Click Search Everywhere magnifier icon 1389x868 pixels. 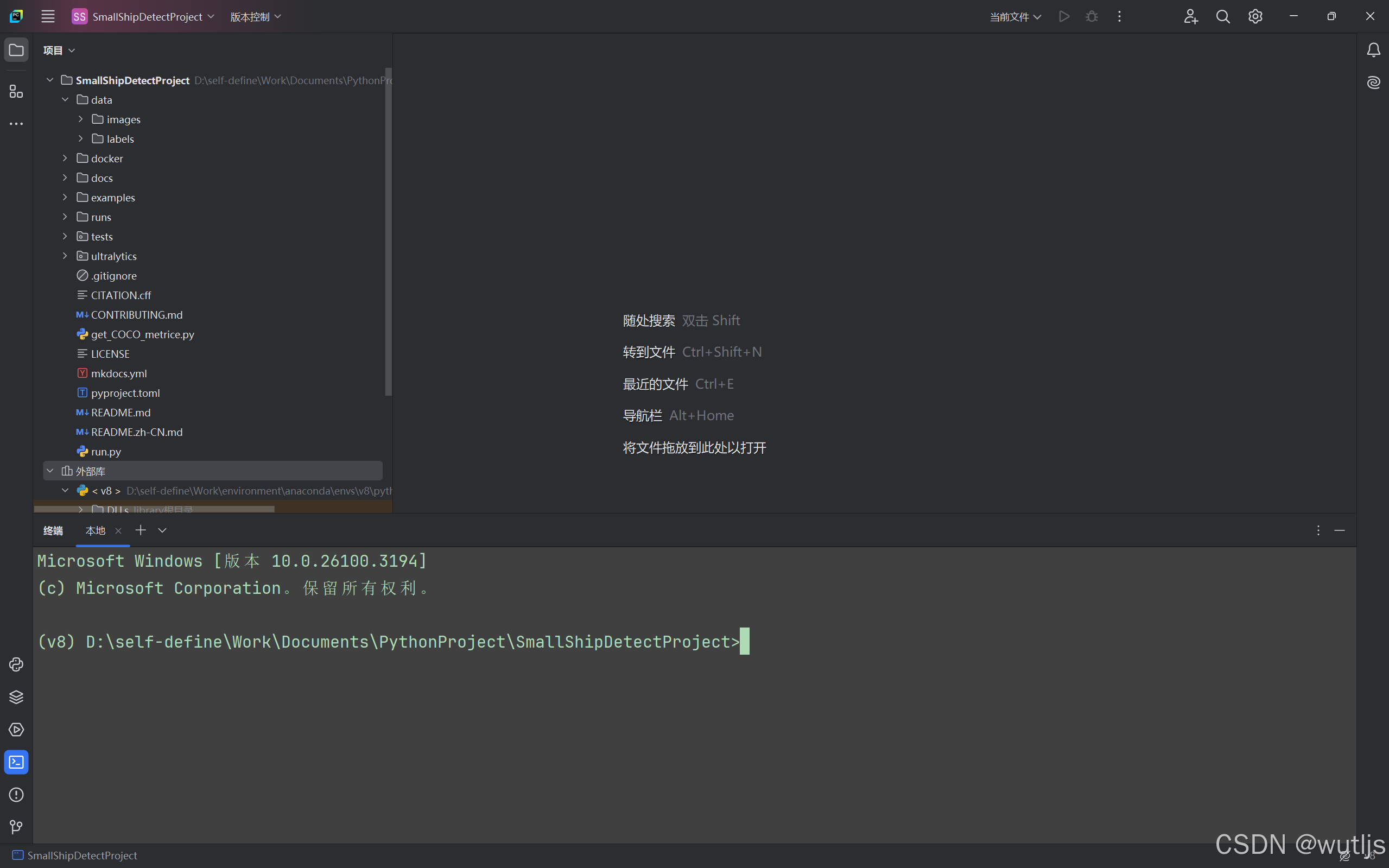(x=1222, y=17)
